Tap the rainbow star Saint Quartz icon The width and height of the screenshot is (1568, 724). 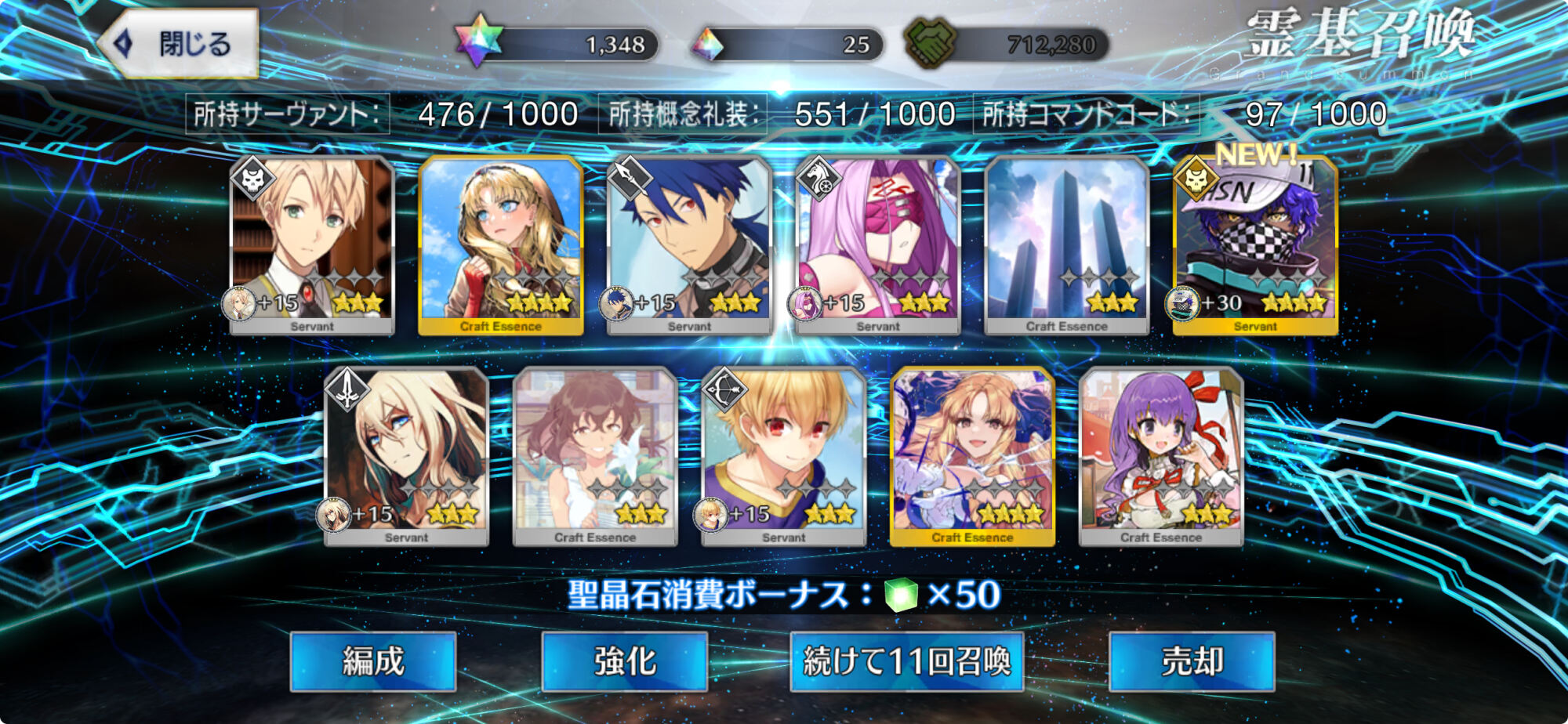pyautogui.click(x=478, y=41)
